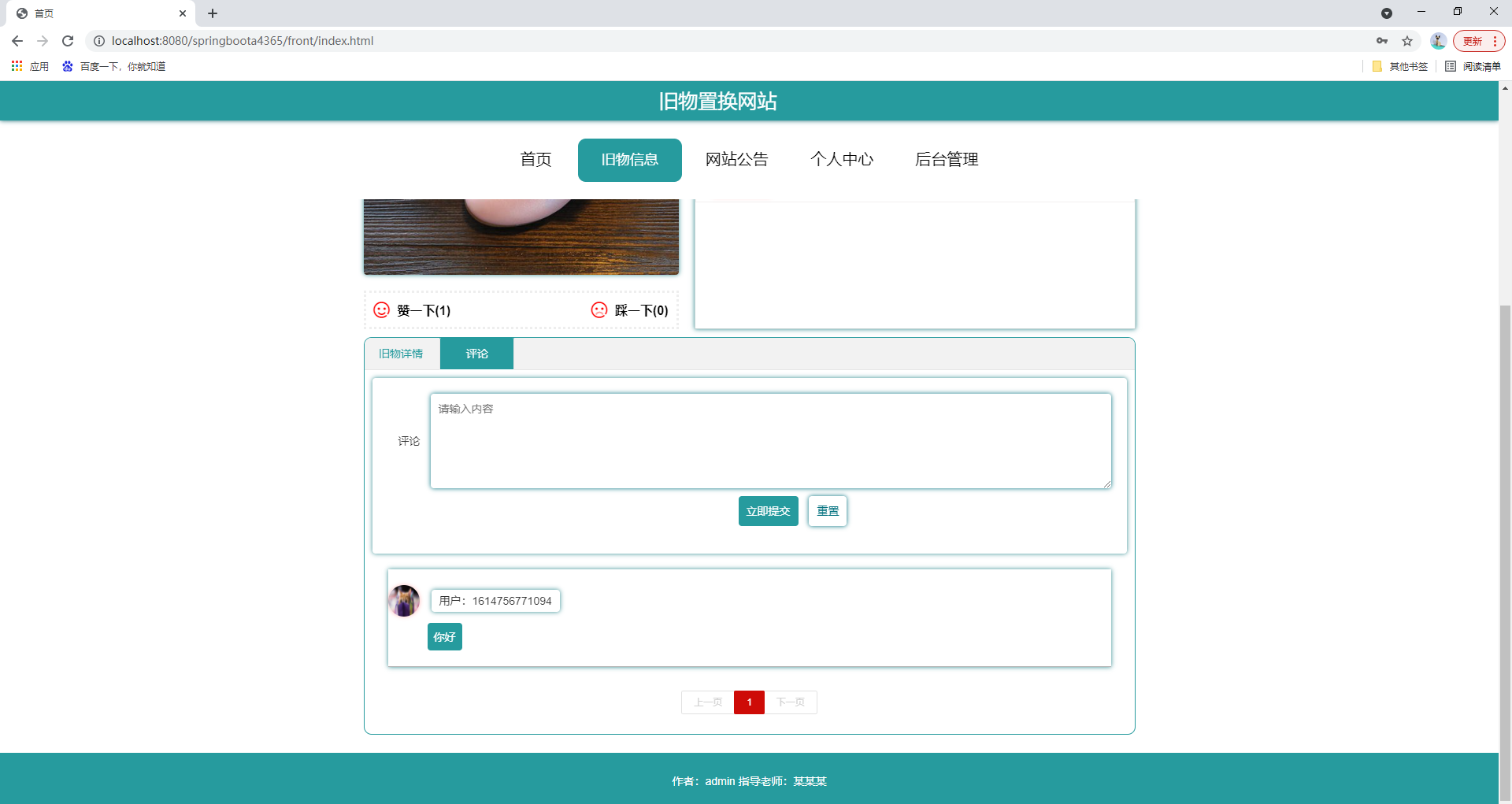Click the tab search dropdown icon
1512x804 pixels.
point(1387,13)
